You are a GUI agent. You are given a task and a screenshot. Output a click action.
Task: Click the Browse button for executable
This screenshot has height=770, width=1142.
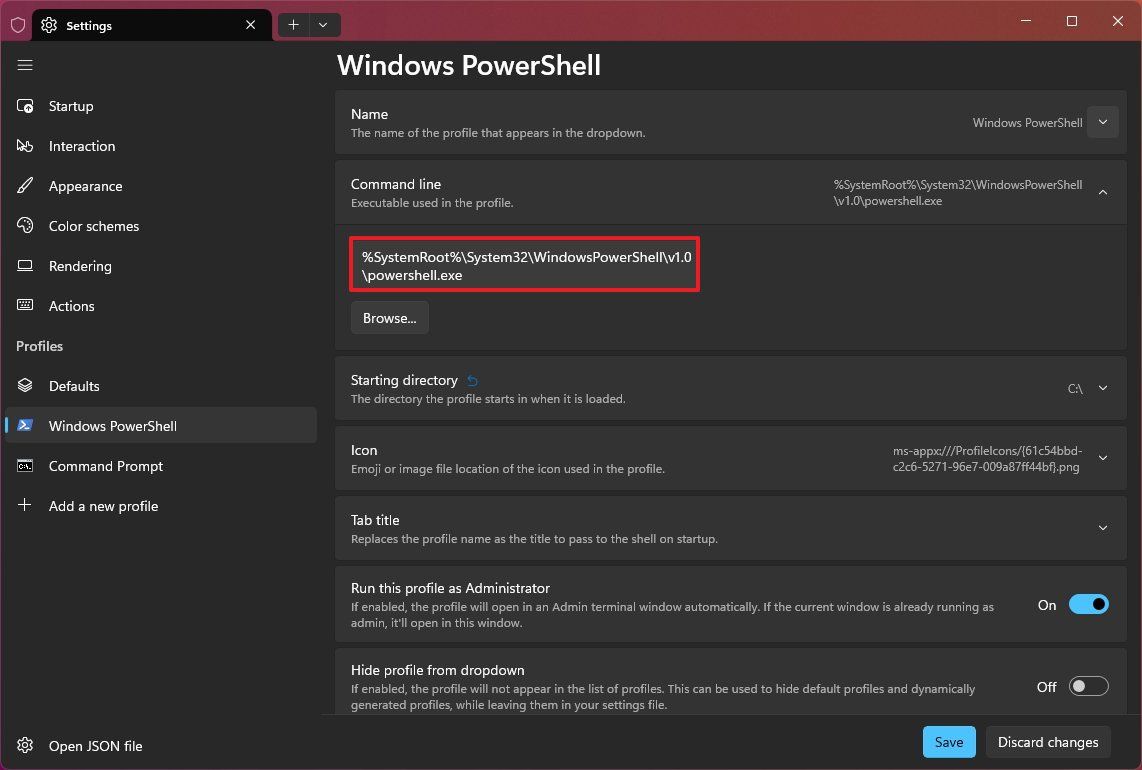(389, 318)
